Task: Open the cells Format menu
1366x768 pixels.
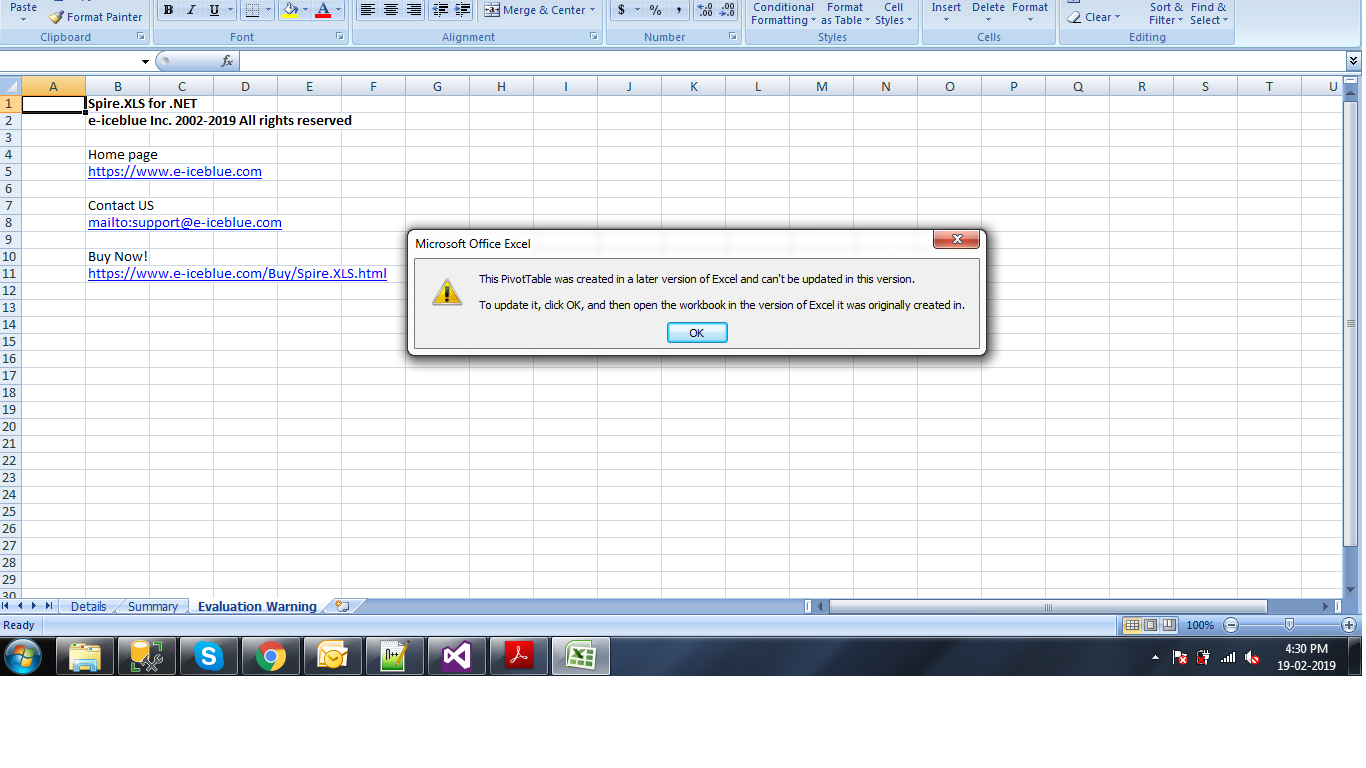Action: [1030, 13]
